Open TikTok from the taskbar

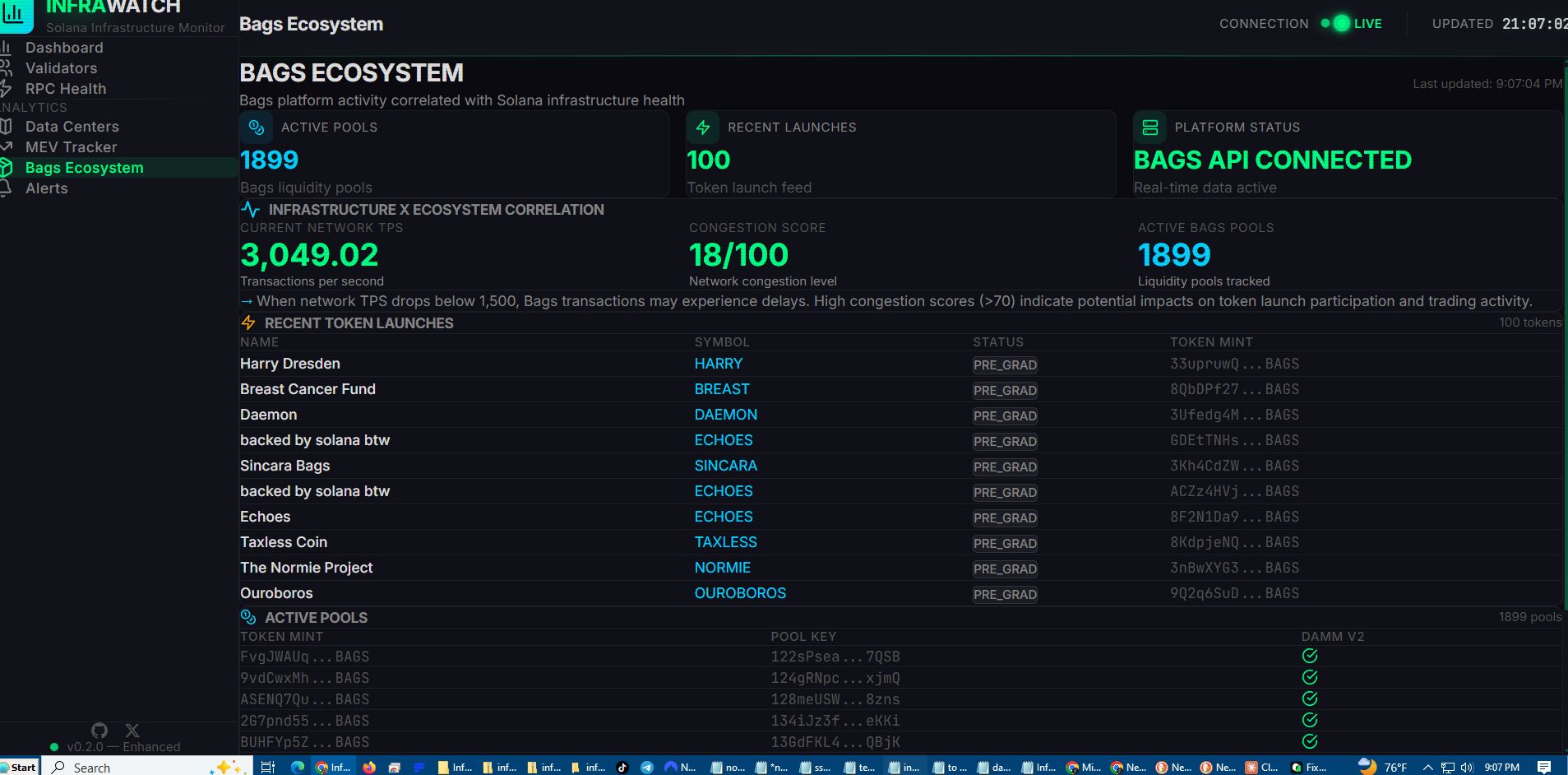click(x=622, y=767)
